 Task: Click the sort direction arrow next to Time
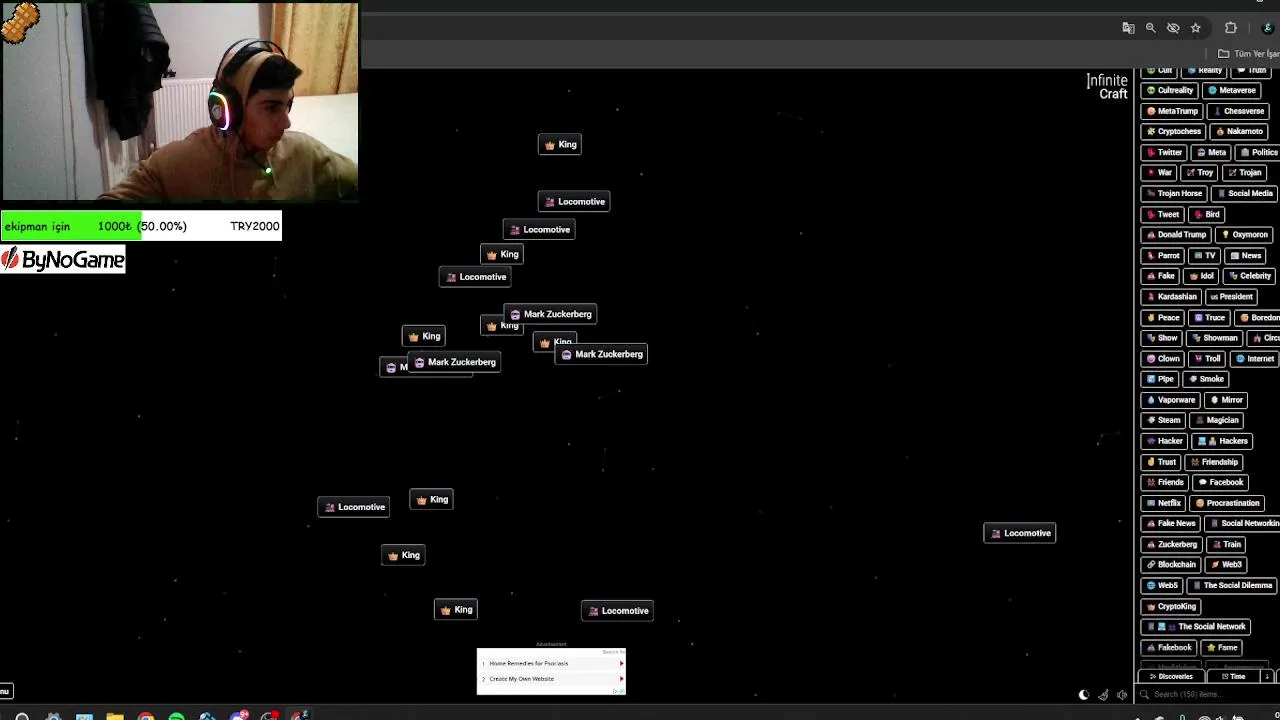(x=1267, y=677)
